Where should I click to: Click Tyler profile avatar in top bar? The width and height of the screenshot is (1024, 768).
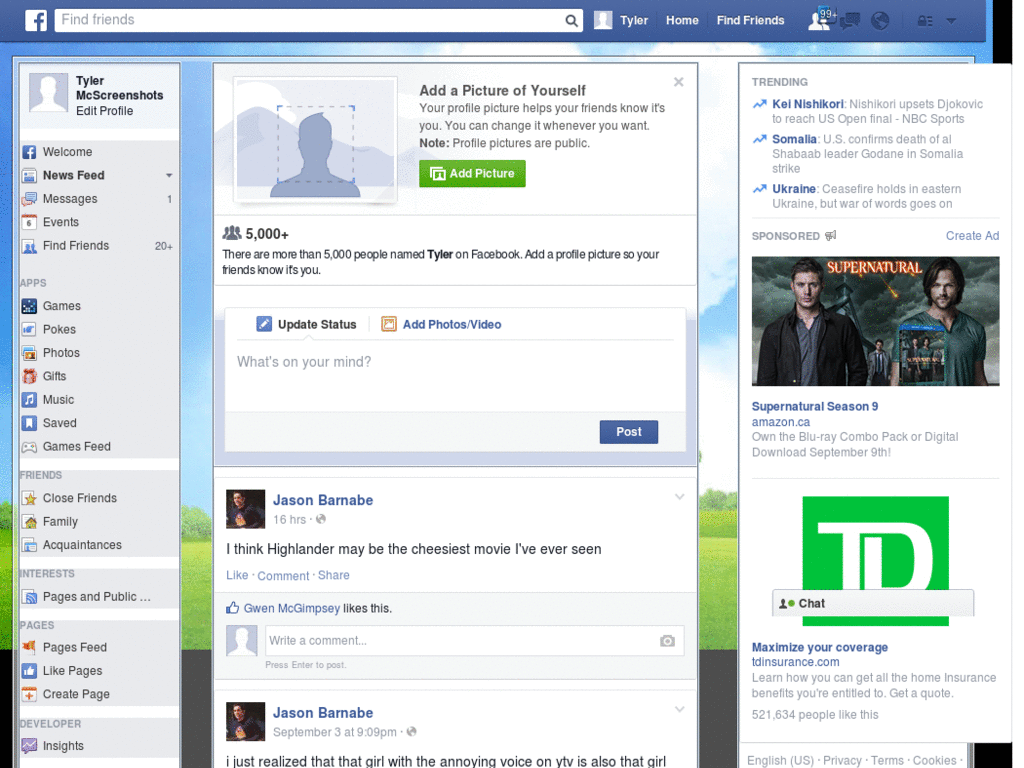(x=603, y=20)
